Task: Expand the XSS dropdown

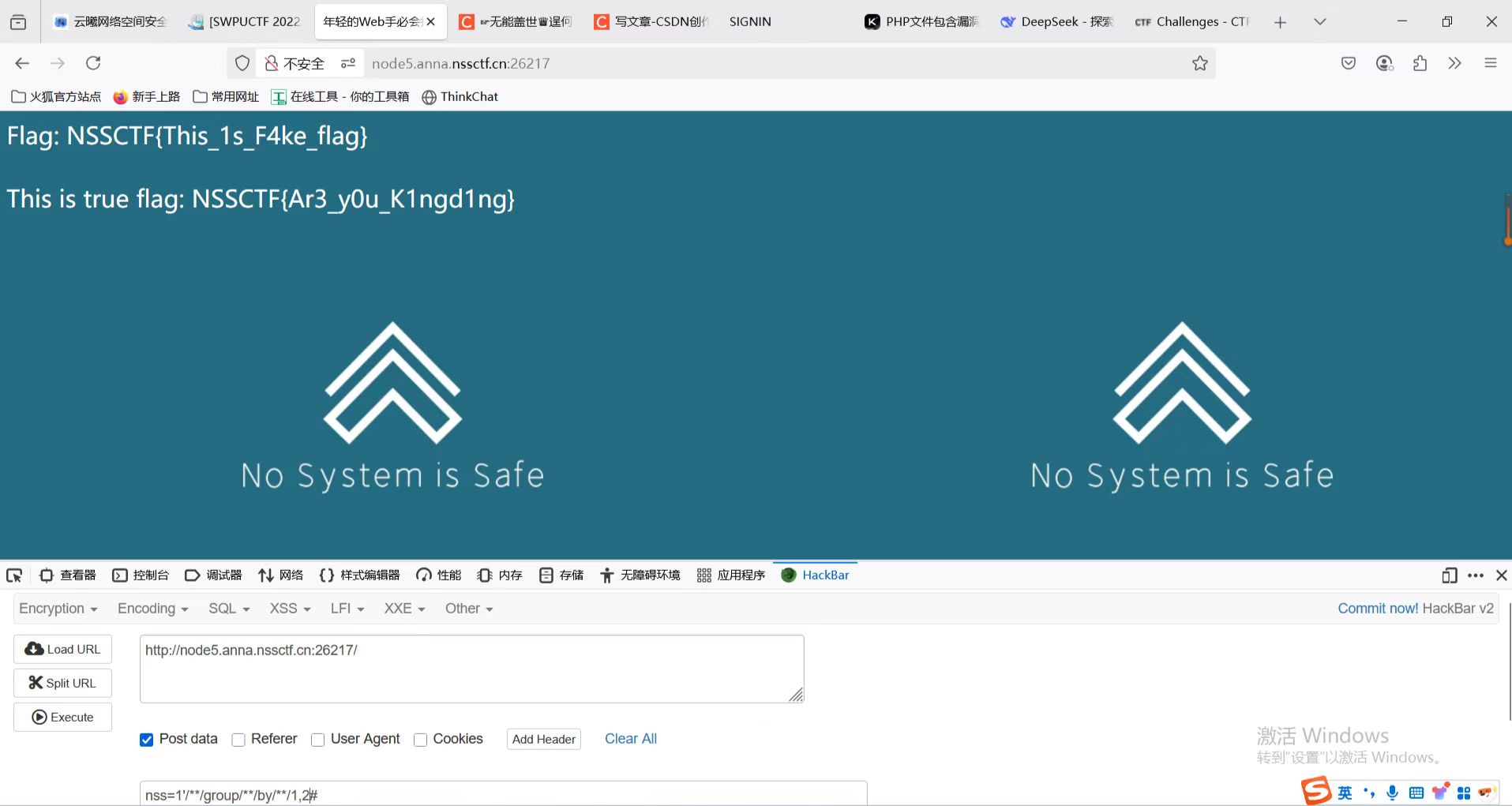Action: click(x=290, y=609)
